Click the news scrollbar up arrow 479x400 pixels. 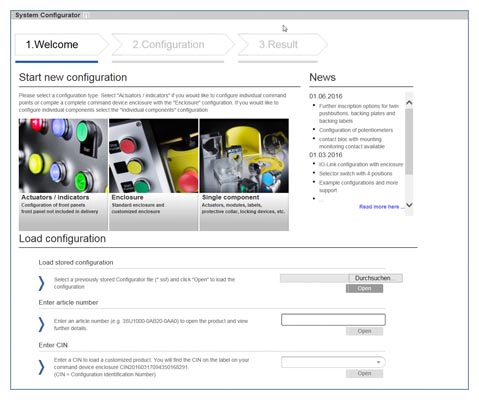409,103
